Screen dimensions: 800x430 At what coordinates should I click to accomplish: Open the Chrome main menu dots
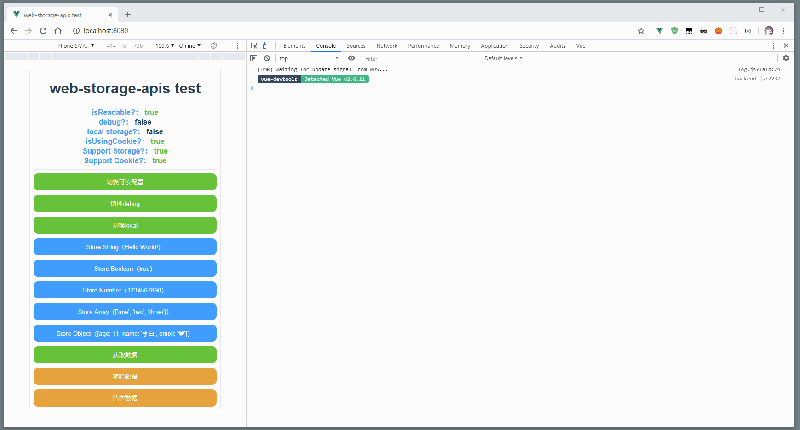[784, 31]
